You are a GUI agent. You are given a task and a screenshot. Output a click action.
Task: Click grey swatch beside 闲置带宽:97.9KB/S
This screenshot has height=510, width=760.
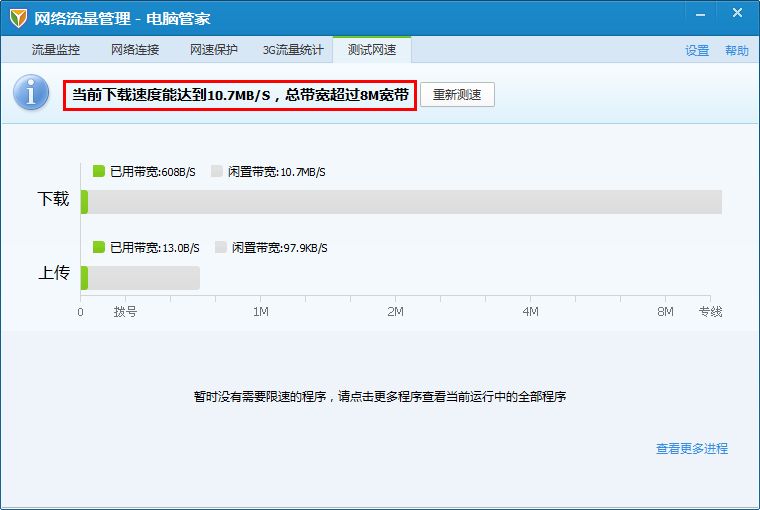[x=221, y=247]
